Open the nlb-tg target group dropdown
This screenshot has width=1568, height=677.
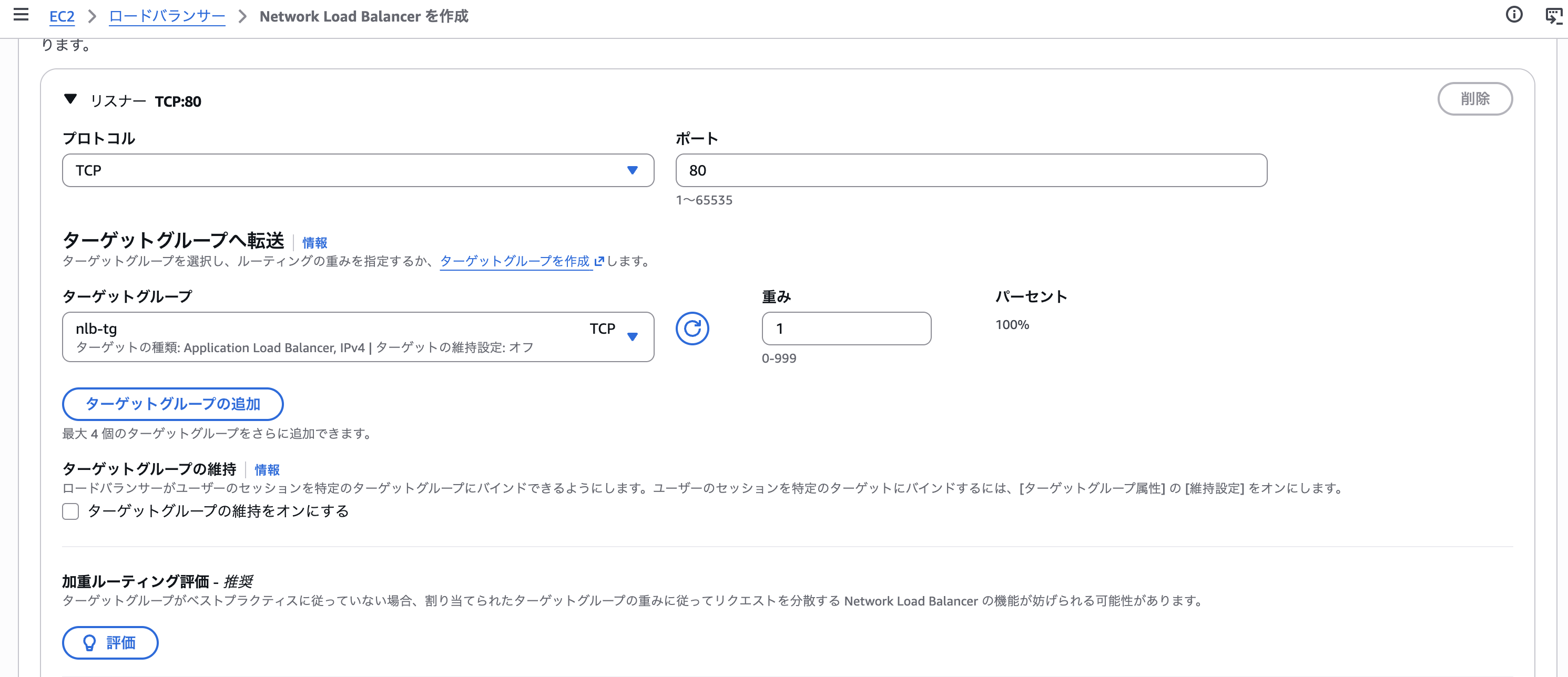[x=358, y=337]
